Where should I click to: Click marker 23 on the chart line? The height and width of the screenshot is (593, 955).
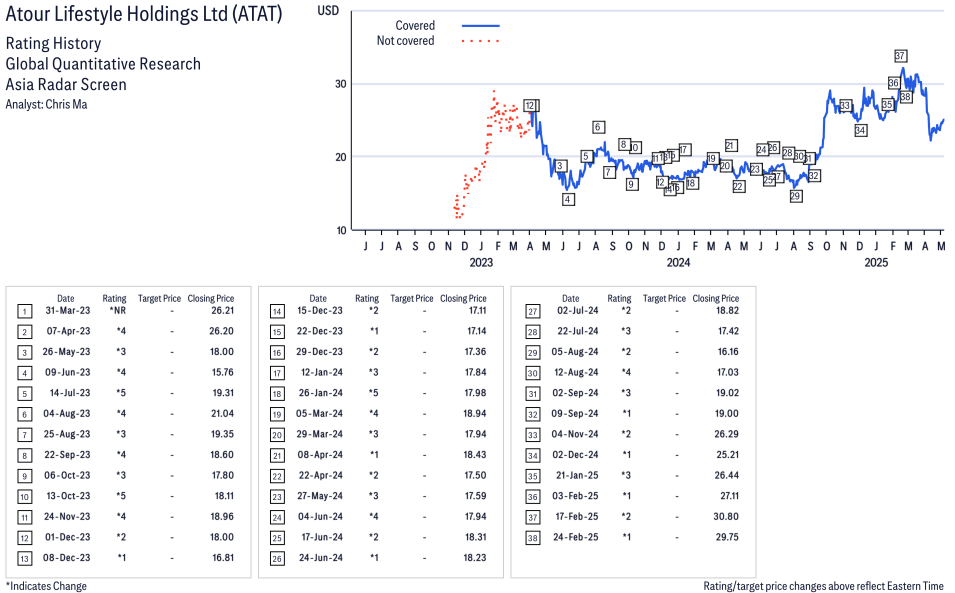coord(755,169)
